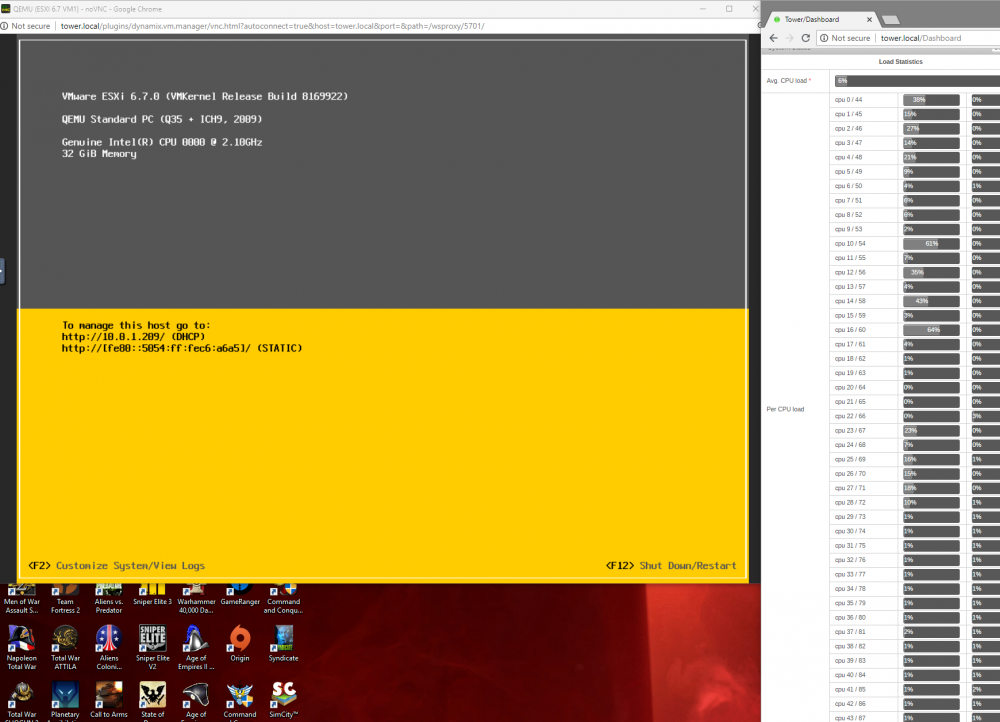Minimize the noVNC Chrome window

pos(703,9)
